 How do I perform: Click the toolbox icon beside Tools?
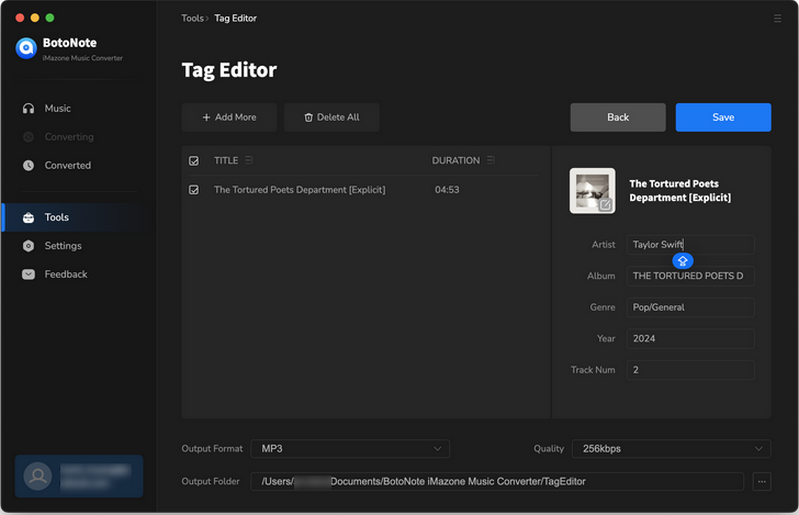tap(29, 218)
